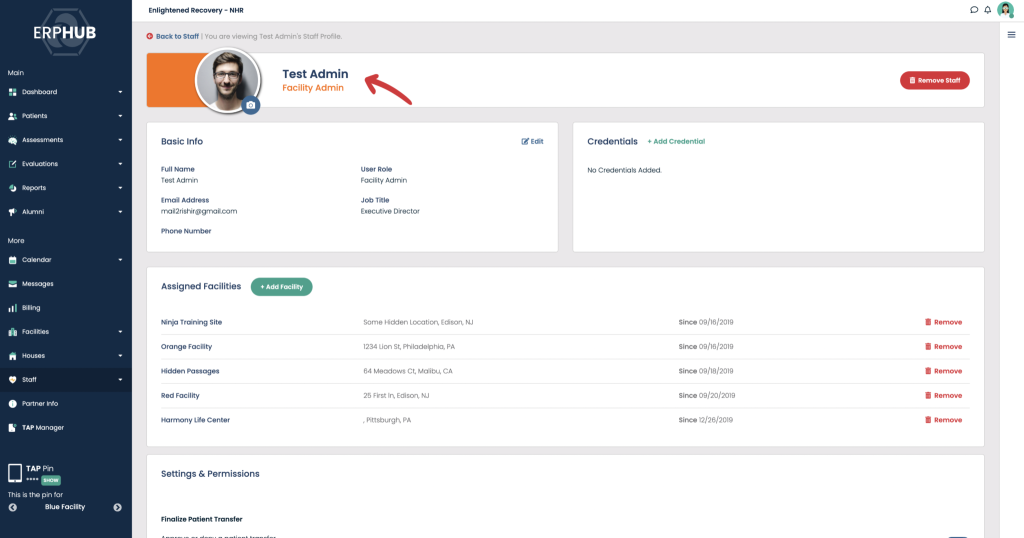Click the Hidden Passages name
The width and height of the screenshot is (1024, 538).
coord(190,371)
